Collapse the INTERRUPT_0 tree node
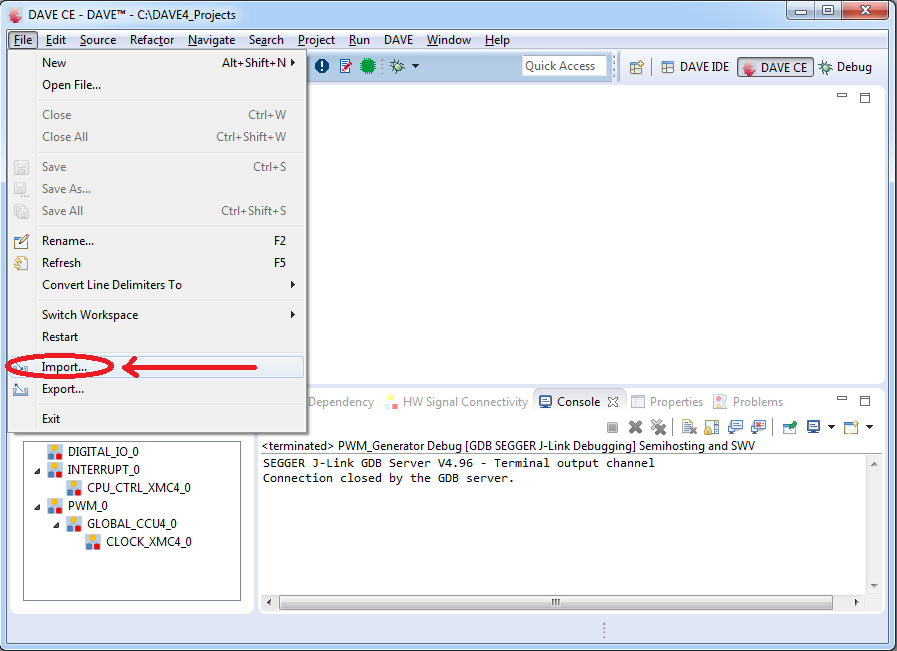897x651 pixels. point(37,471)
